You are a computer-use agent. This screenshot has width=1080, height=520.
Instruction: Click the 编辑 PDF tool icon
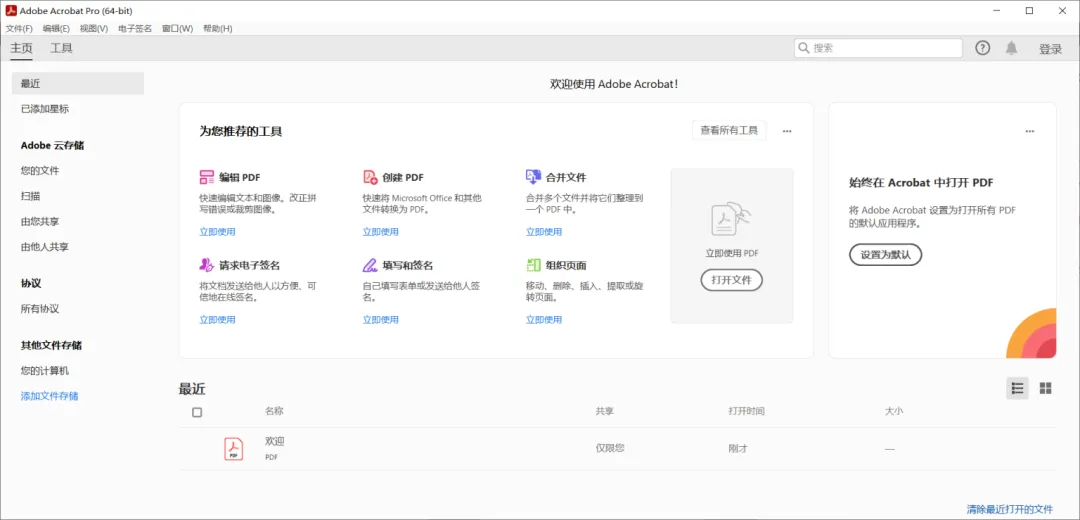pos(207,177)
